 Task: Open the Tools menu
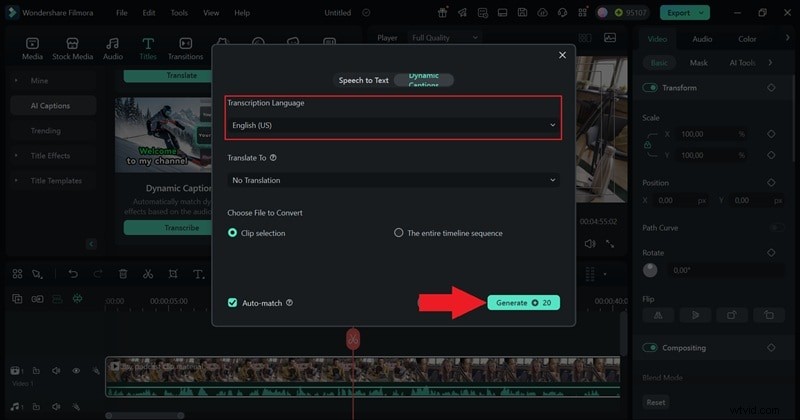[179, 13]
